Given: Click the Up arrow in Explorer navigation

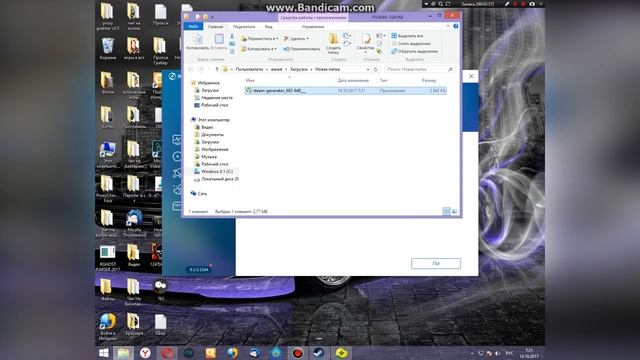Looking at the screenshot, I should tap(217, 69).
